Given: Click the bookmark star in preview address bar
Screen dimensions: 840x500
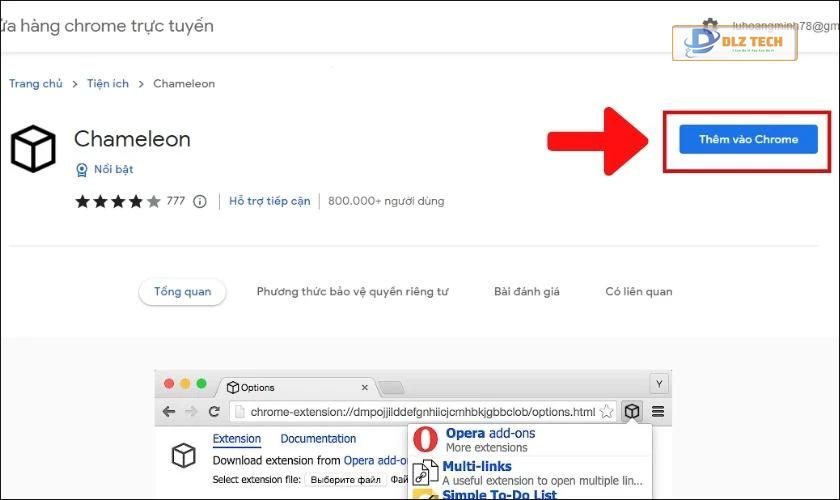Looking at the screenshot, I should pos(606,412).
